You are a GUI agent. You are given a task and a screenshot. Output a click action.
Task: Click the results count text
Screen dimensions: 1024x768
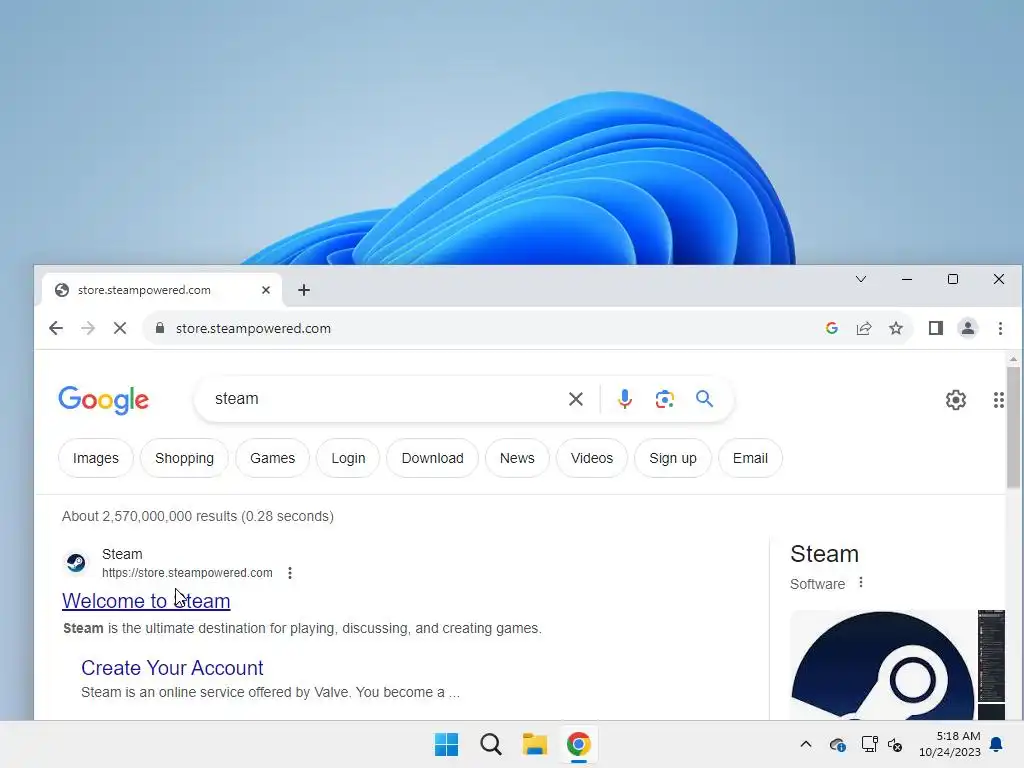pos(198,517)
